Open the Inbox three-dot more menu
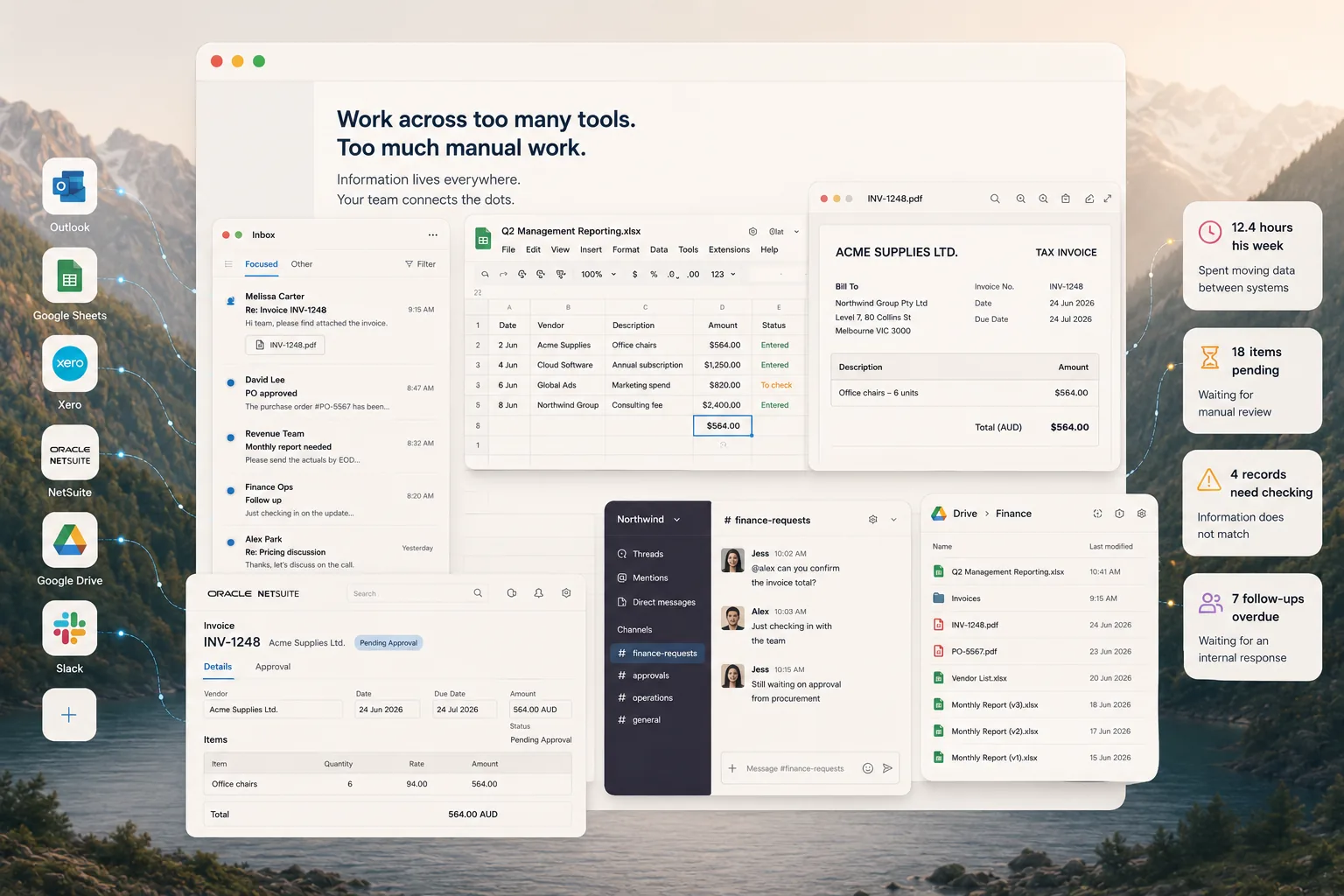The image size is (1344, 896). pos(432,235)
